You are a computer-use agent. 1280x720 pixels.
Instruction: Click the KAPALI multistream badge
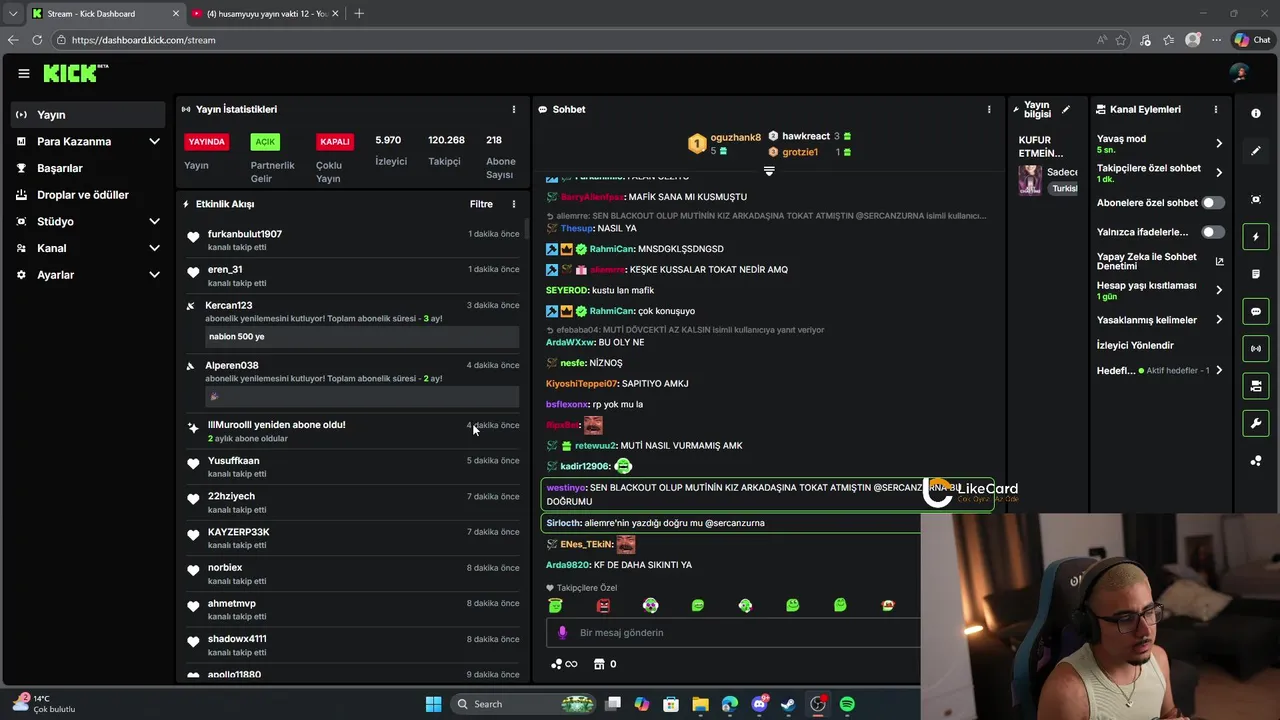pos(334,142)
